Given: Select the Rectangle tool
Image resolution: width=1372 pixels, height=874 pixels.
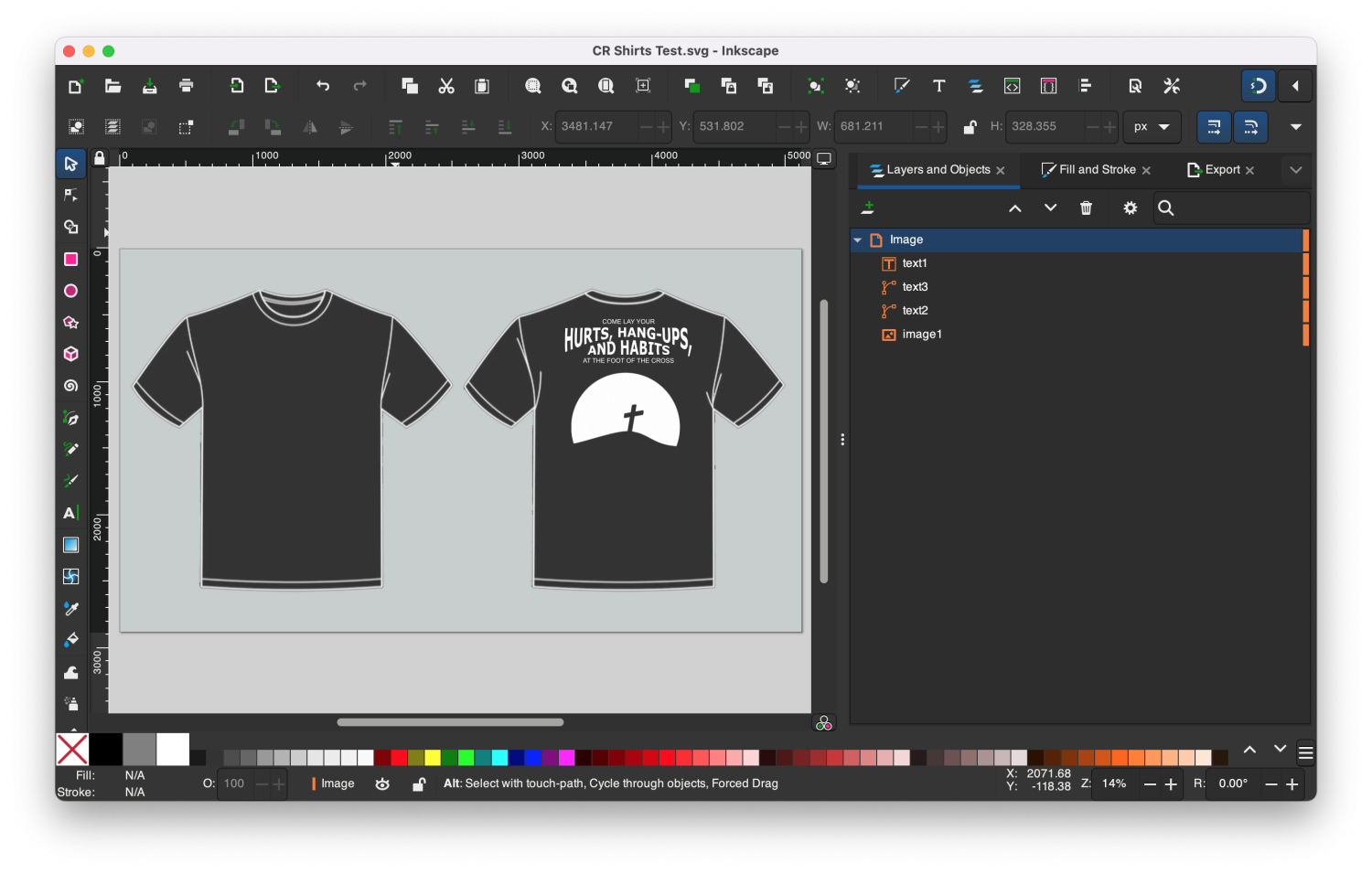Looking at the screenshot, I should pyautogui.click(x=70, y=259).
